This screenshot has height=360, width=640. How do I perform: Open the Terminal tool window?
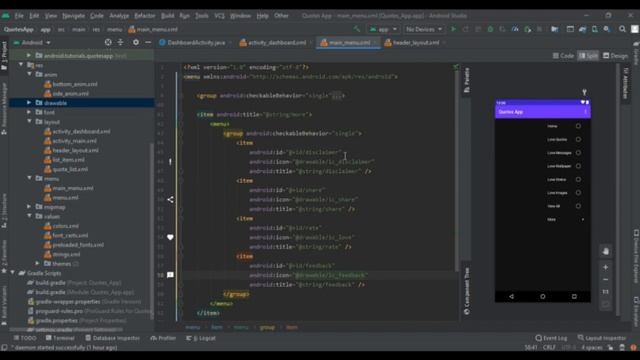tap(60, 338)
